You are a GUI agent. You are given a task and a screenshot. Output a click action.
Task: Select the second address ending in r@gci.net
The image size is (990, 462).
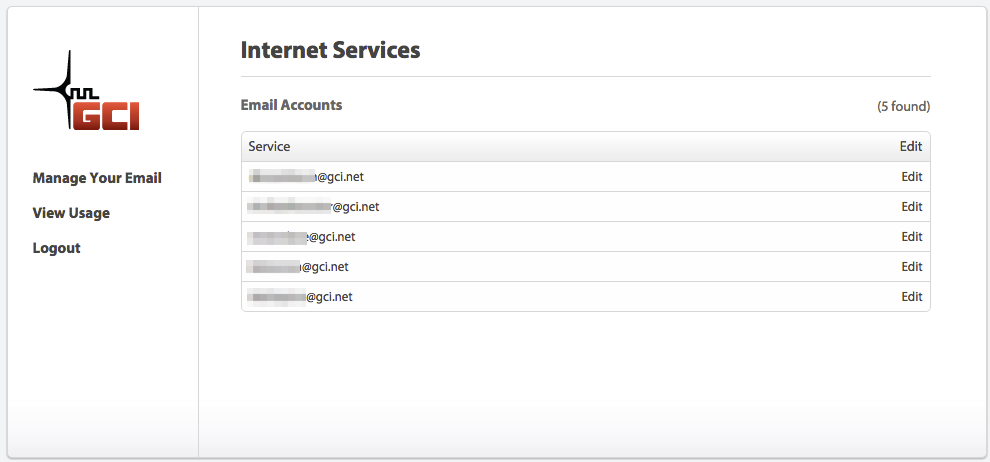313,206
